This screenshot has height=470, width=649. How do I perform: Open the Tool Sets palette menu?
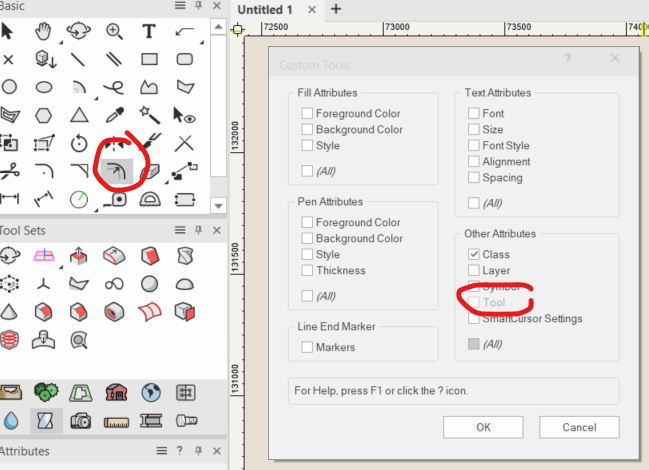pos(179,231)
